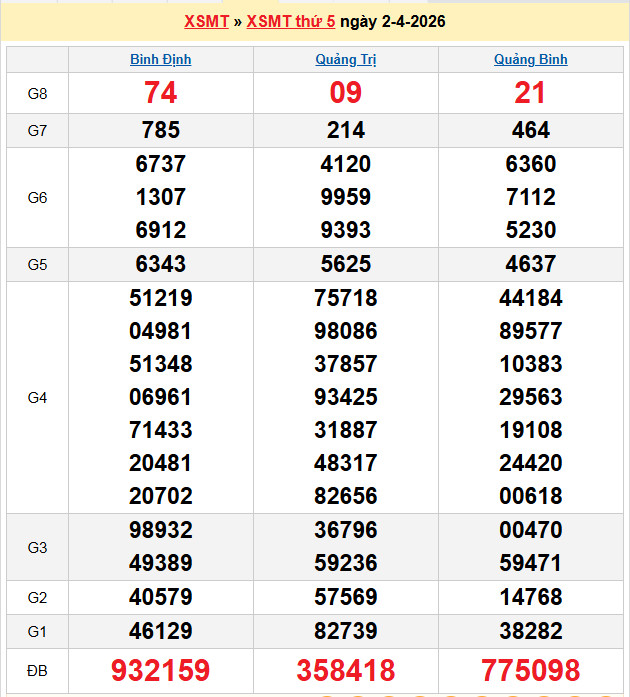Select the G4 number 93425

coord(345,397)
